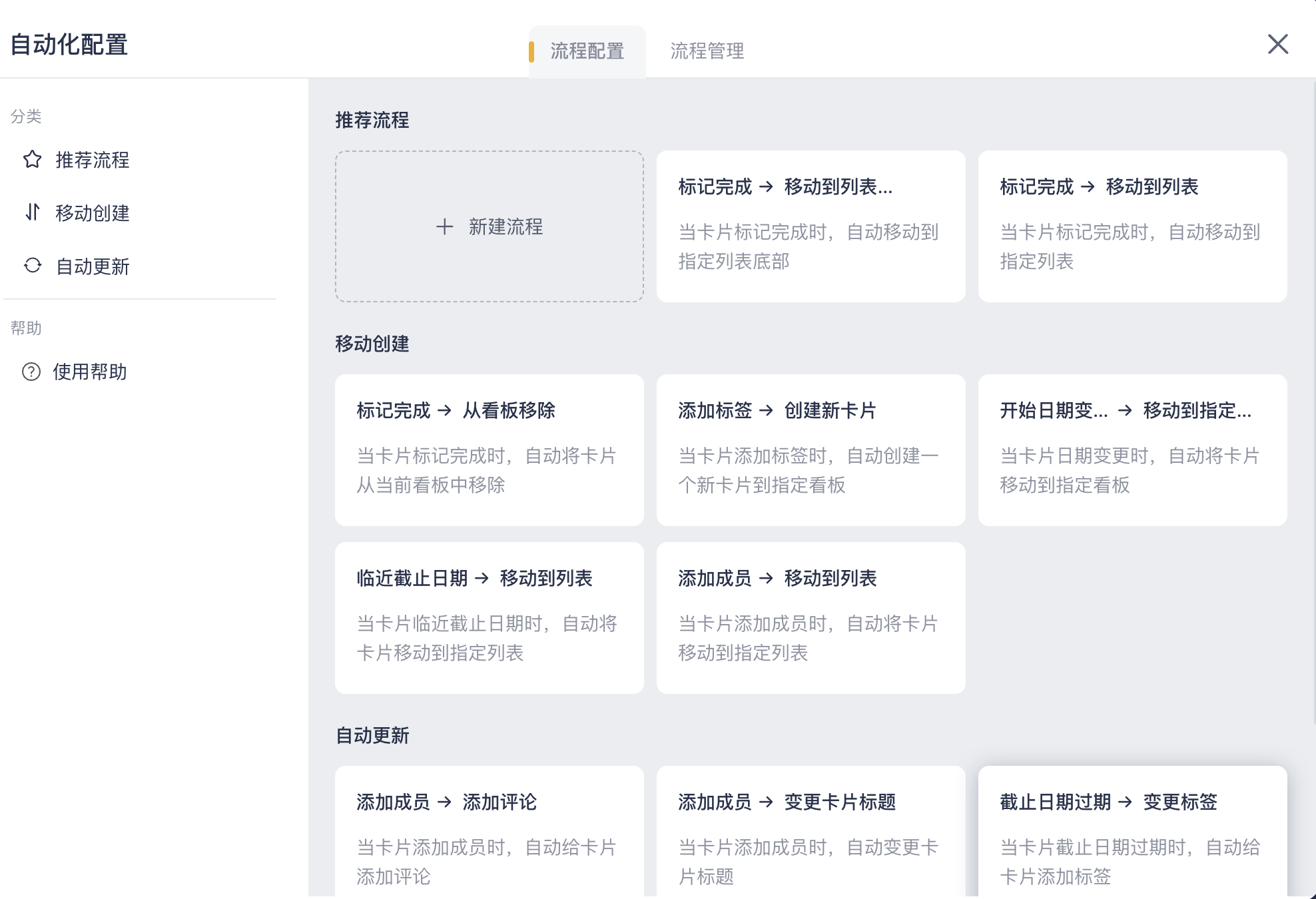Switch to the 流程管理 tab
Image resolution: width=1316 pixels, height=899 pixels.
707,51
